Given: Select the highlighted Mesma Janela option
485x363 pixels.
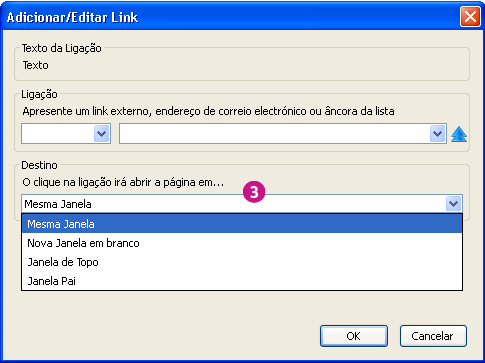Looking at the screenshot, I should [242, 224].
